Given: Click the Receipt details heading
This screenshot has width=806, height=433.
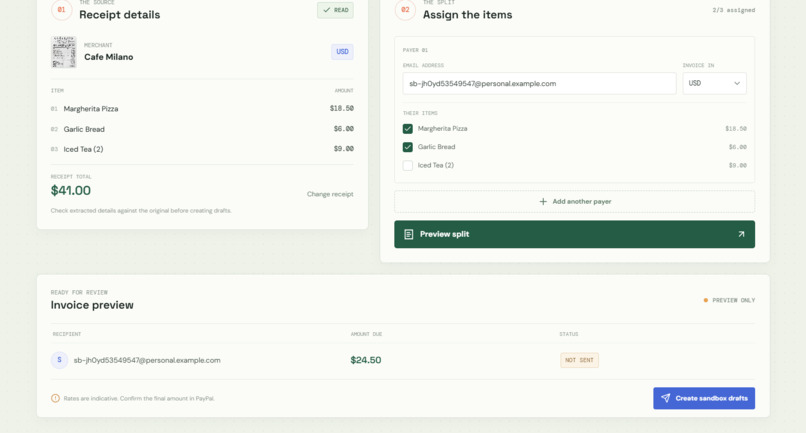Looking at the screenshot, I should pos(120,15).
